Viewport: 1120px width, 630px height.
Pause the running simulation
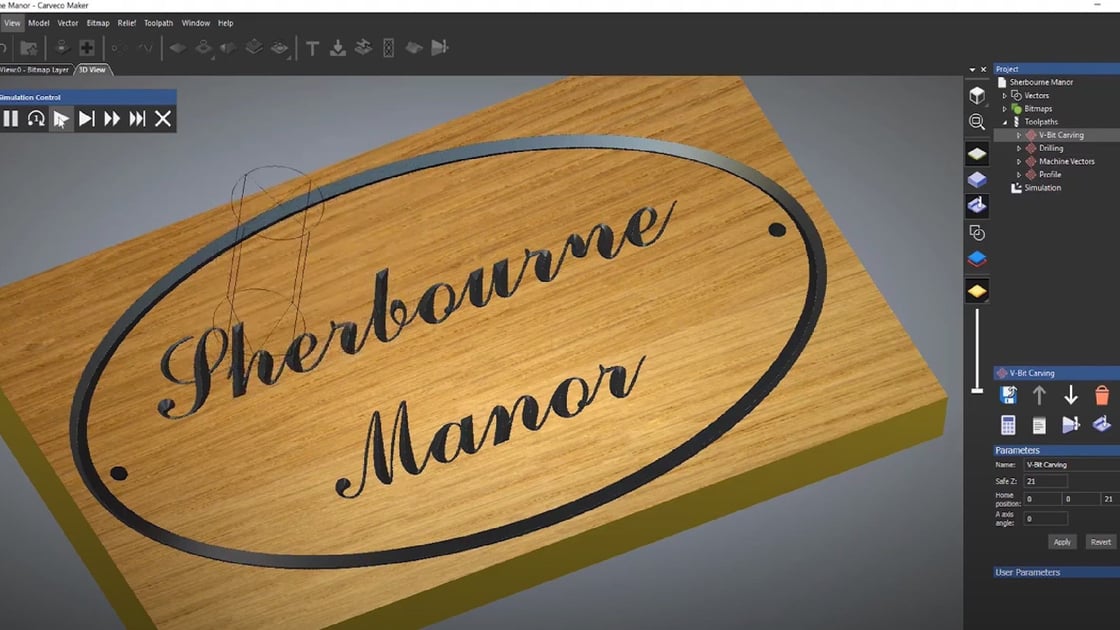12,118
